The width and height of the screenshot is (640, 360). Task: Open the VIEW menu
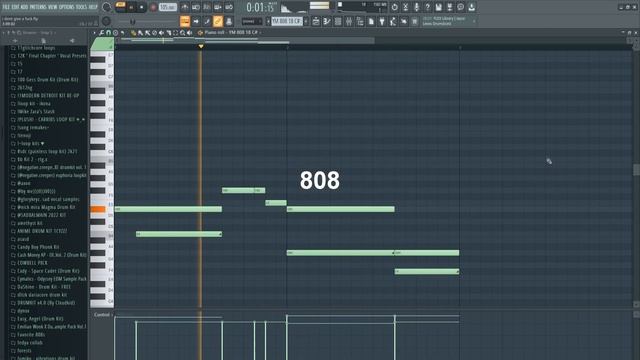(x=53, y=7)
